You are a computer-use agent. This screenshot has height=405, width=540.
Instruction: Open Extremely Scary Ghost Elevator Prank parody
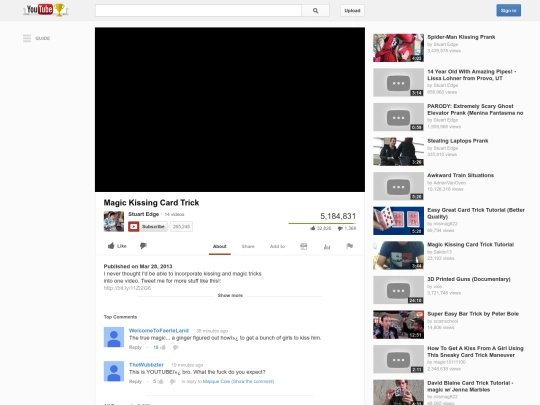[x=475, y=110]
